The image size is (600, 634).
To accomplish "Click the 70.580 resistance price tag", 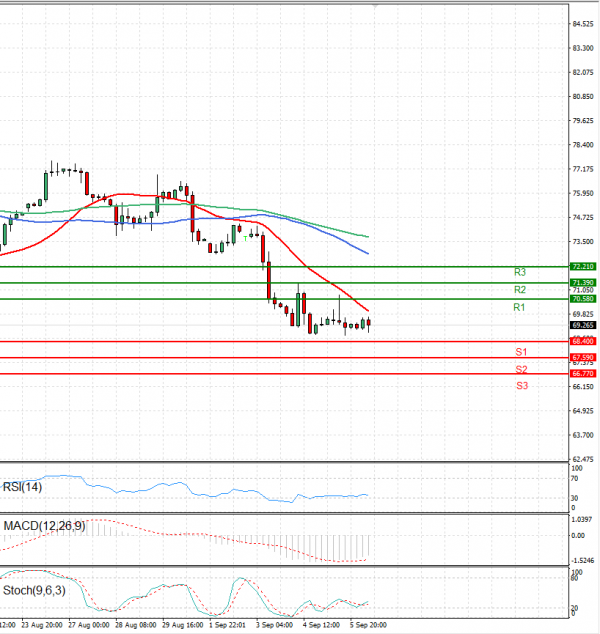I will click(x=583, y=299).
